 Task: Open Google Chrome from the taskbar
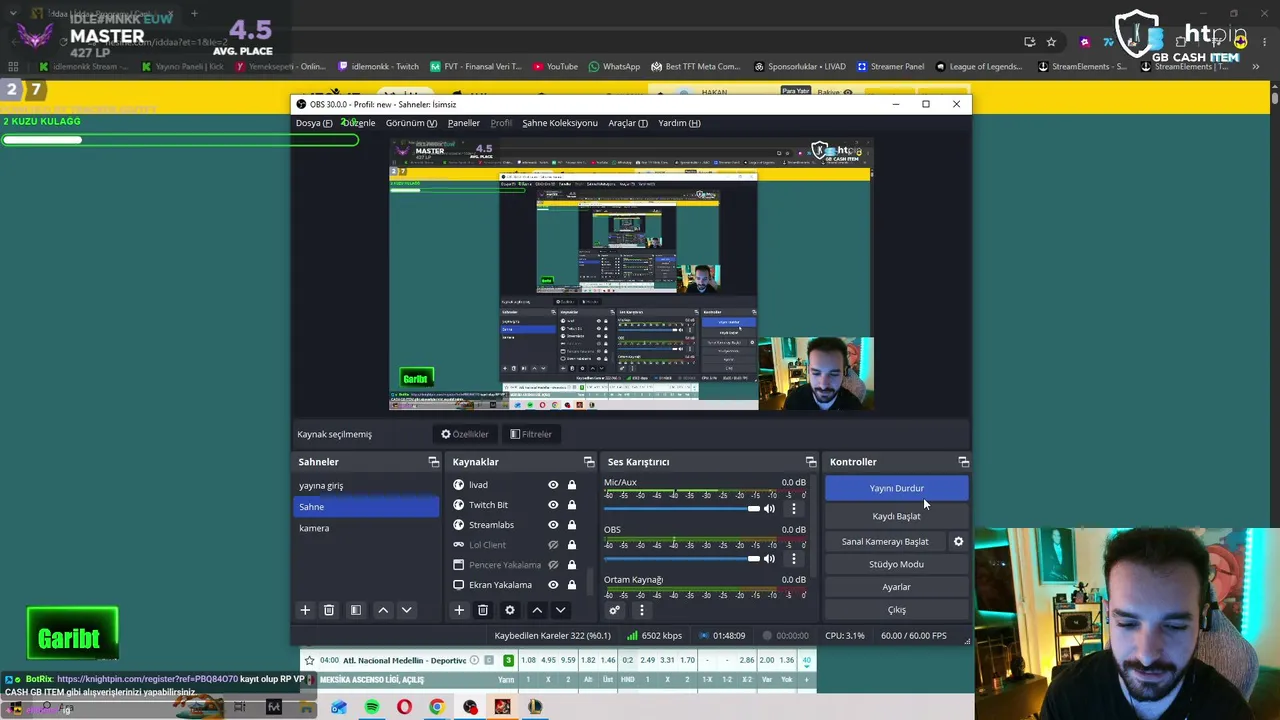click(x=437, y=707)
